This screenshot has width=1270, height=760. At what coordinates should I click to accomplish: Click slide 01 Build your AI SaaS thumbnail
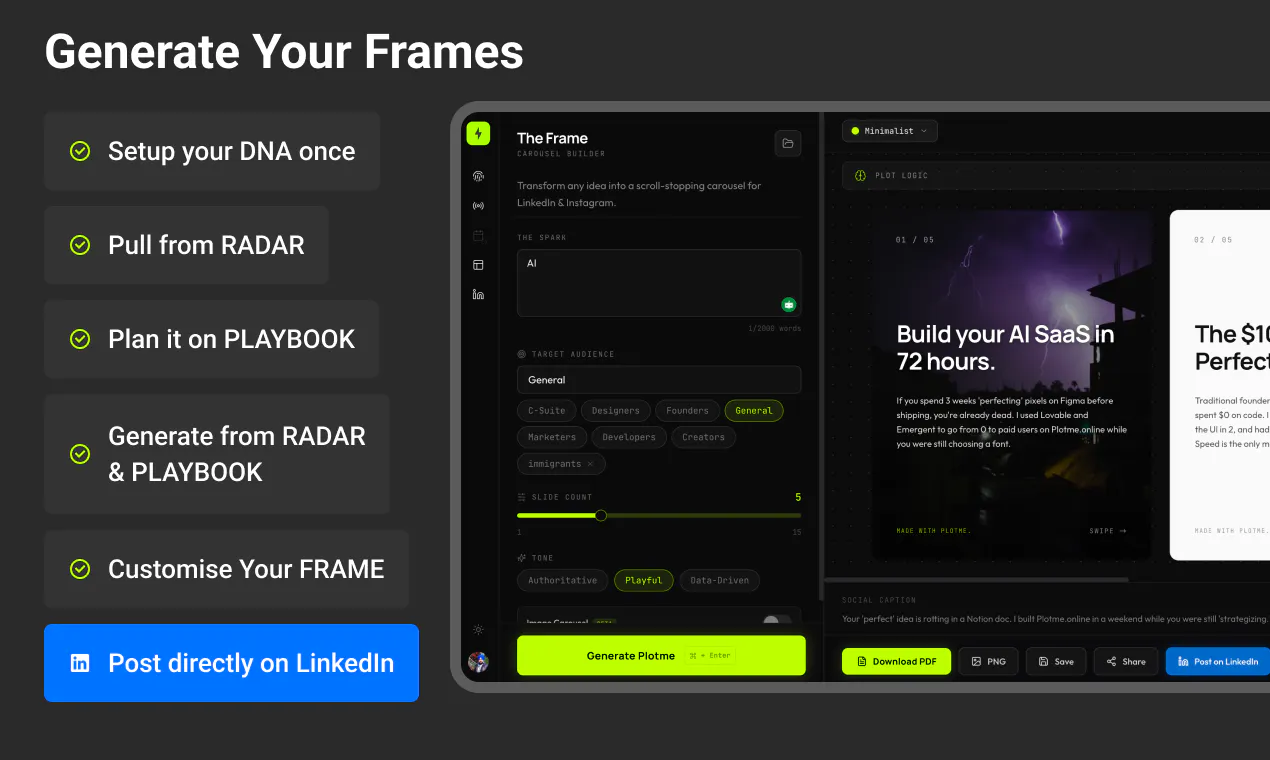pos(1013,384)
